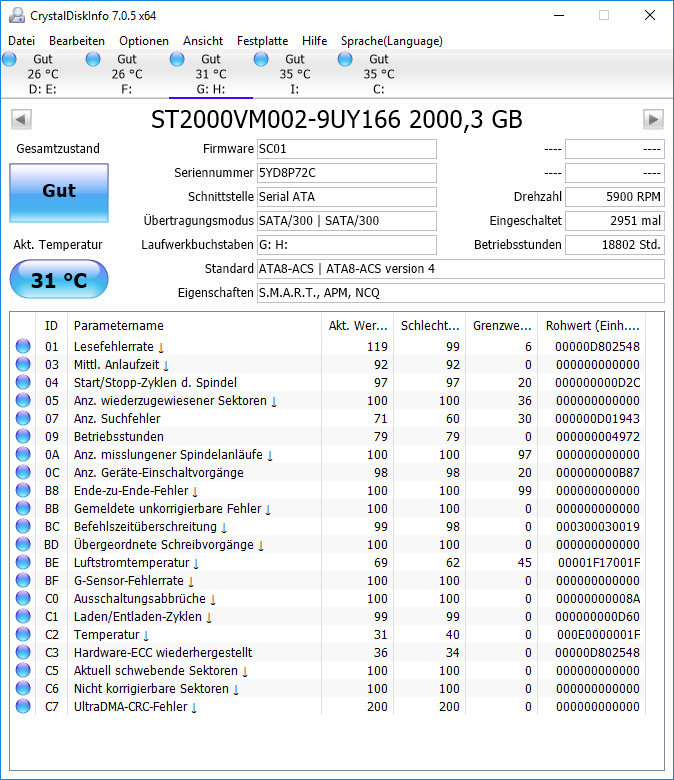
Task: Click the Grenzwert column header
Action: click(502, 325)
